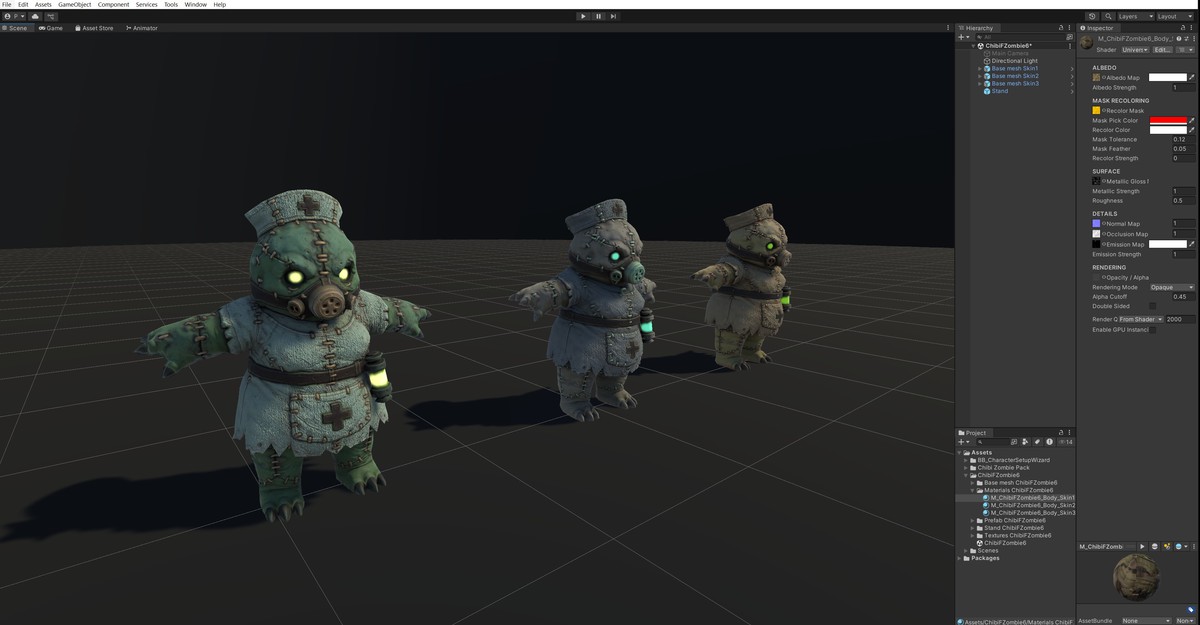Click the Mask Pick Color eyedropper

[1191, 120]
